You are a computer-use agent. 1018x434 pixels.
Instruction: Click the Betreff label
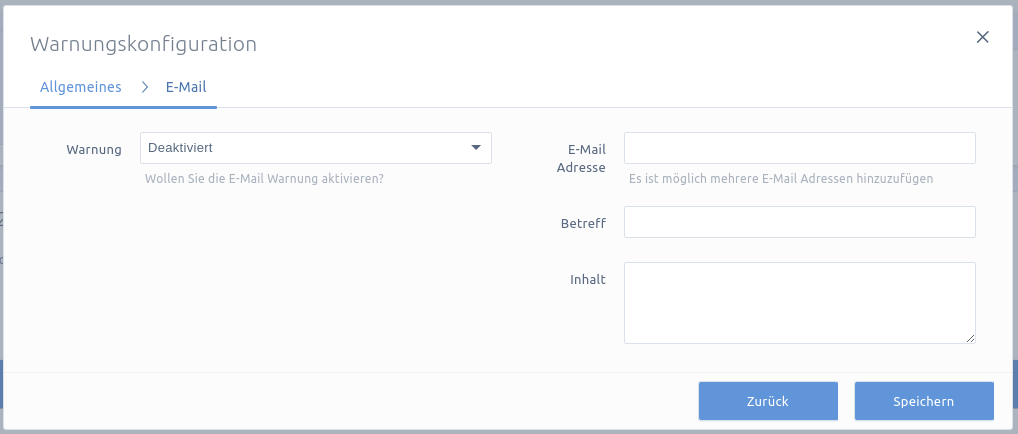point(583,223)
